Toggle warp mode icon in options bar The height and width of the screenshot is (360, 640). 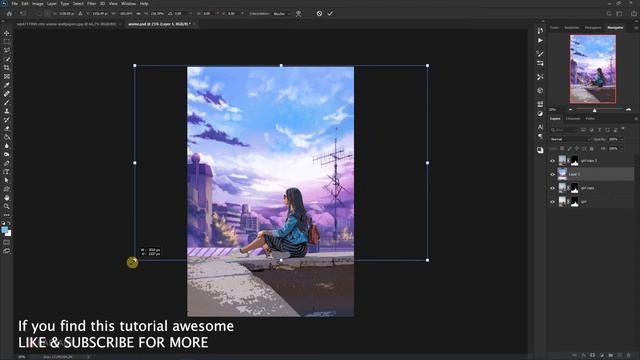click(x=299, y=13)
